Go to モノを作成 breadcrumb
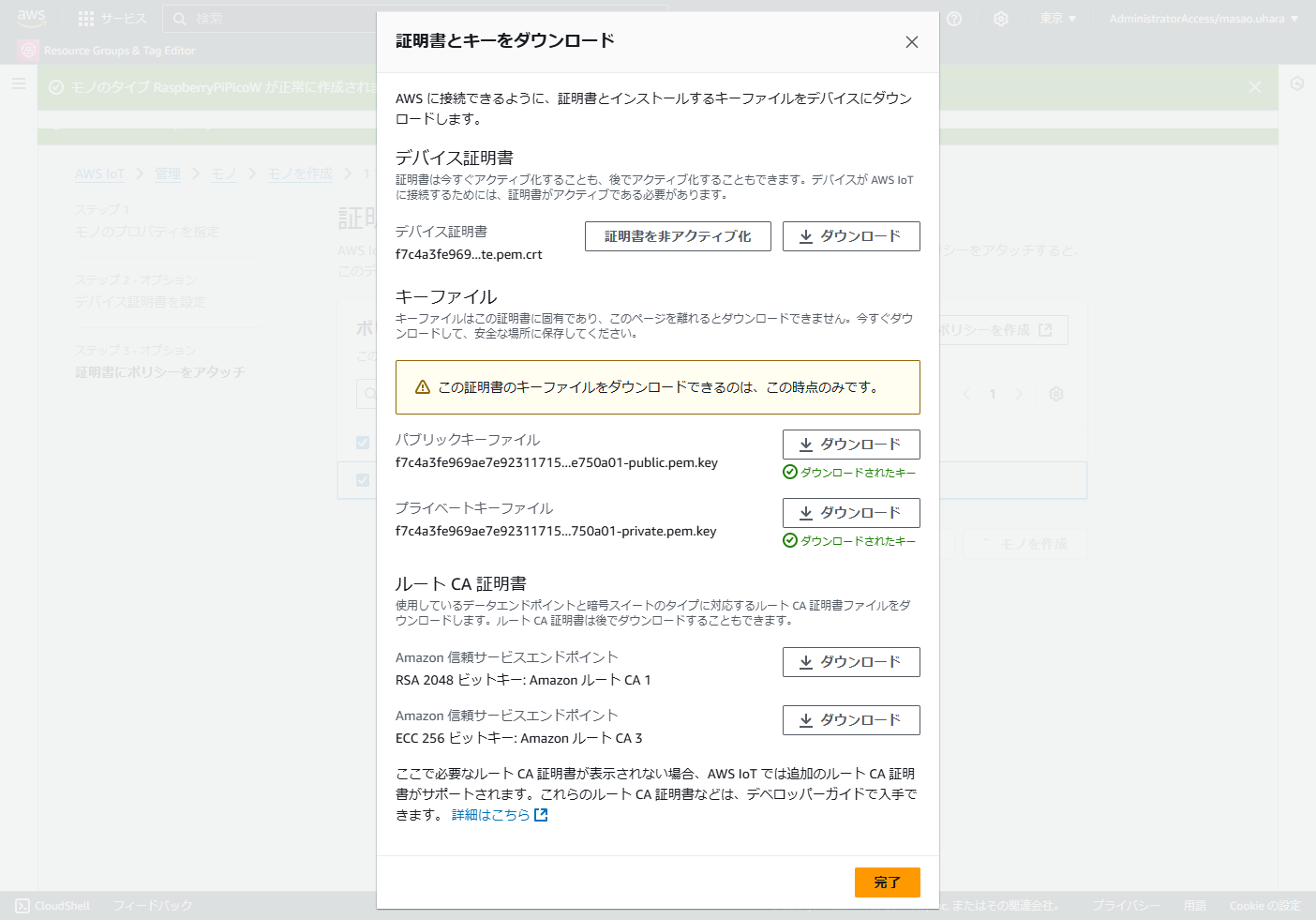Screen dimensions: 1316x920 click(300, 174)
